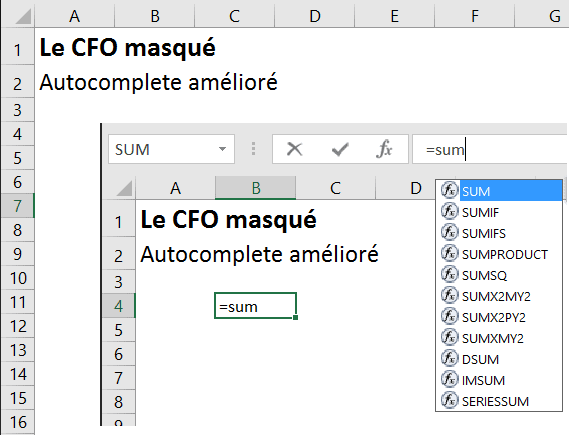Select row 12 header in outer sheet

pos(18,326)
